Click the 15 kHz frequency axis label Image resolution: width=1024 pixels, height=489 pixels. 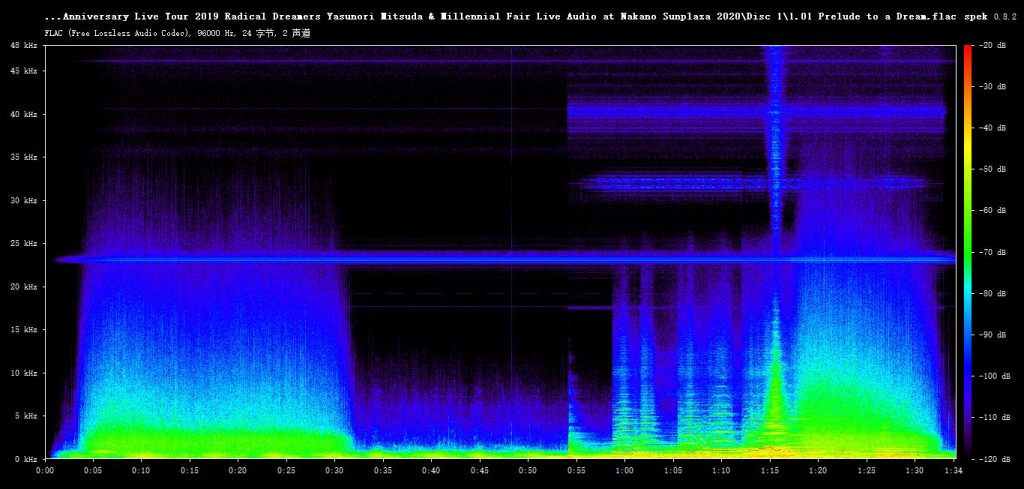(24, 330)
